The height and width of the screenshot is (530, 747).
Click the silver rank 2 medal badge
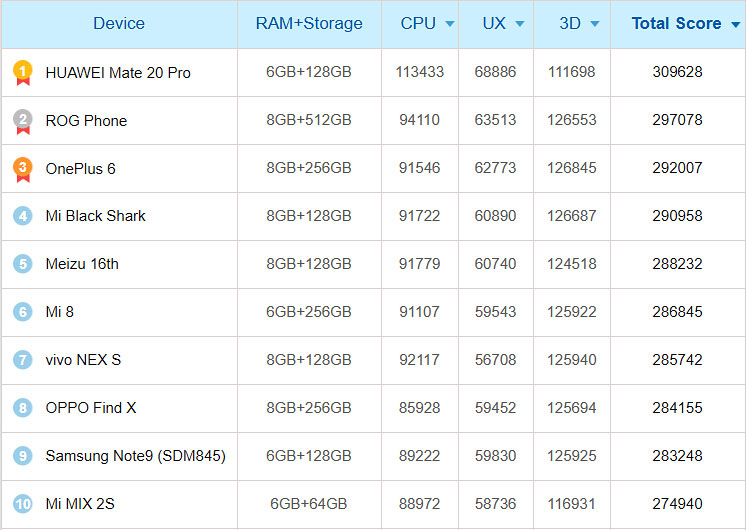[22, 121]
